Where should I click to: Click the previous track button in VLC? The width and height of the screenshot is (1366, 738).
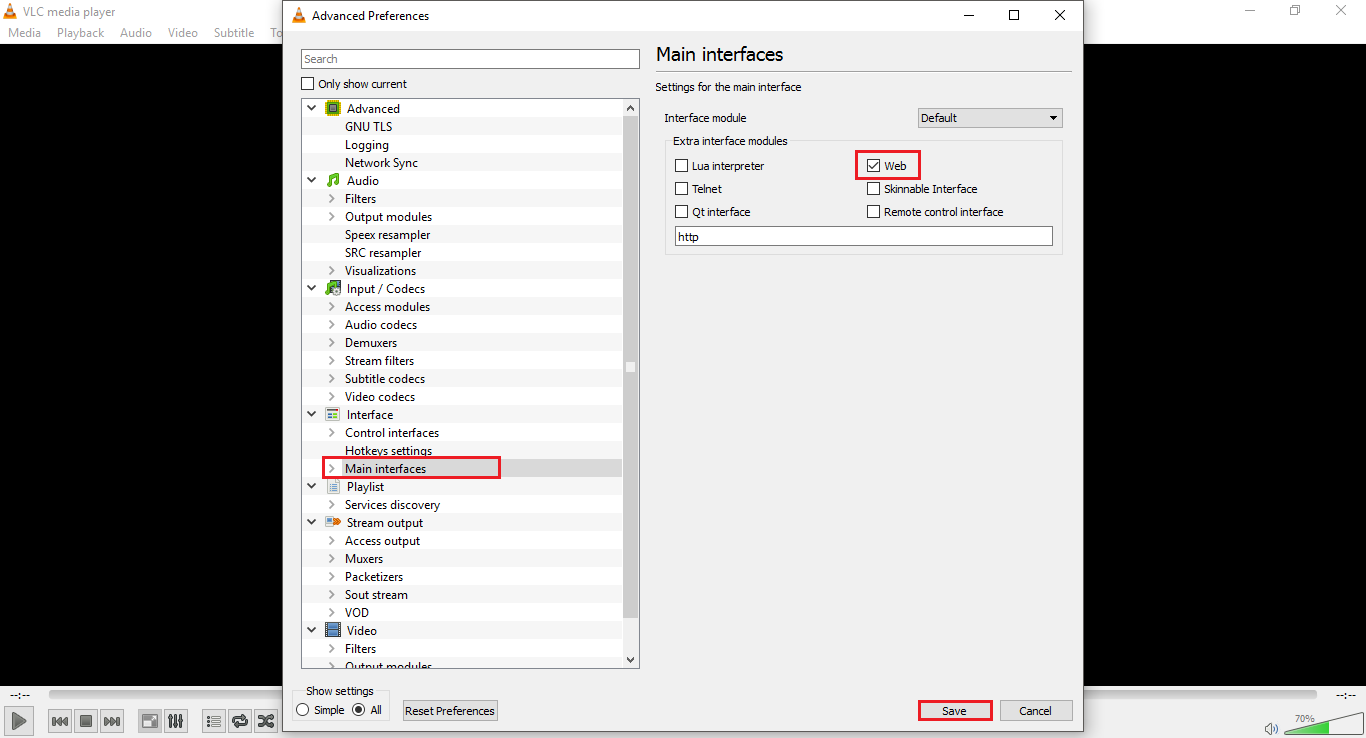click(x=60, y=720)
